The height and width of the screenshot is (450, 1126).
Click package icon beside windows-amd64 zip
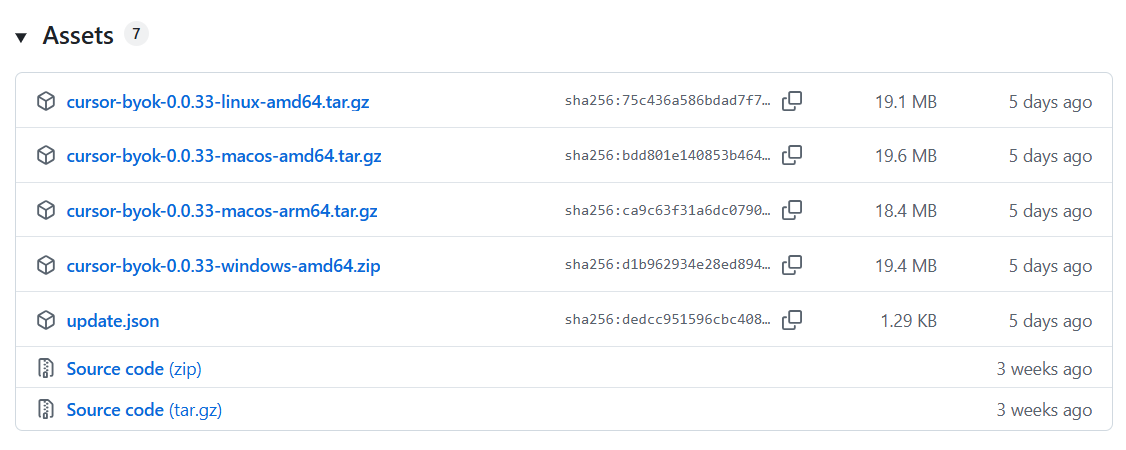46,266
